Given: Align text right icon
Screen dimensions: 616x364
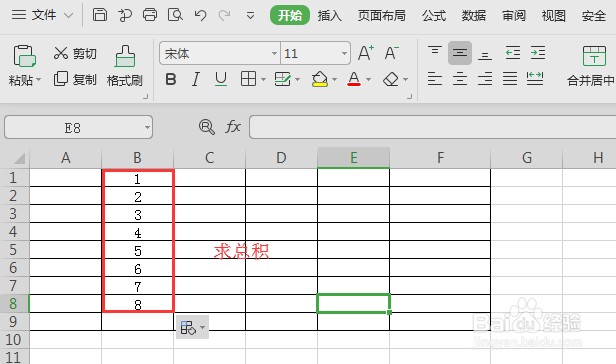Looking at the screenshot, I should click(x=485, y=79).
